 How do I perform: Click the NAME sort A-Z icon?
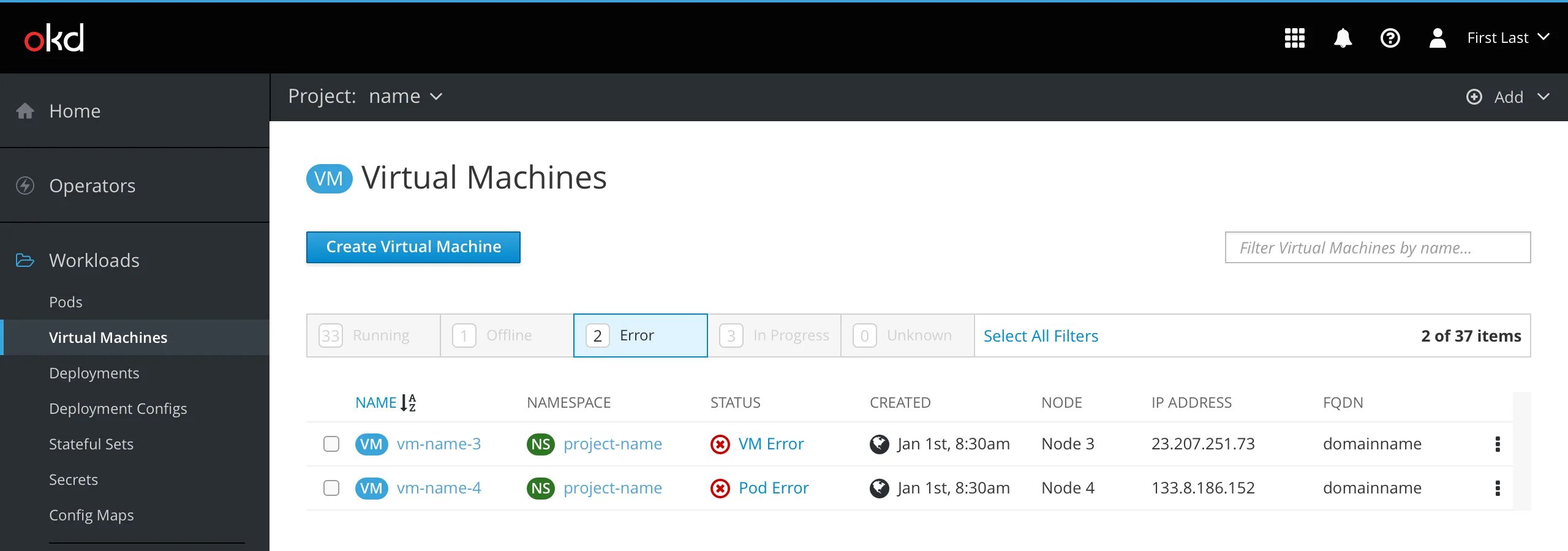409,402
